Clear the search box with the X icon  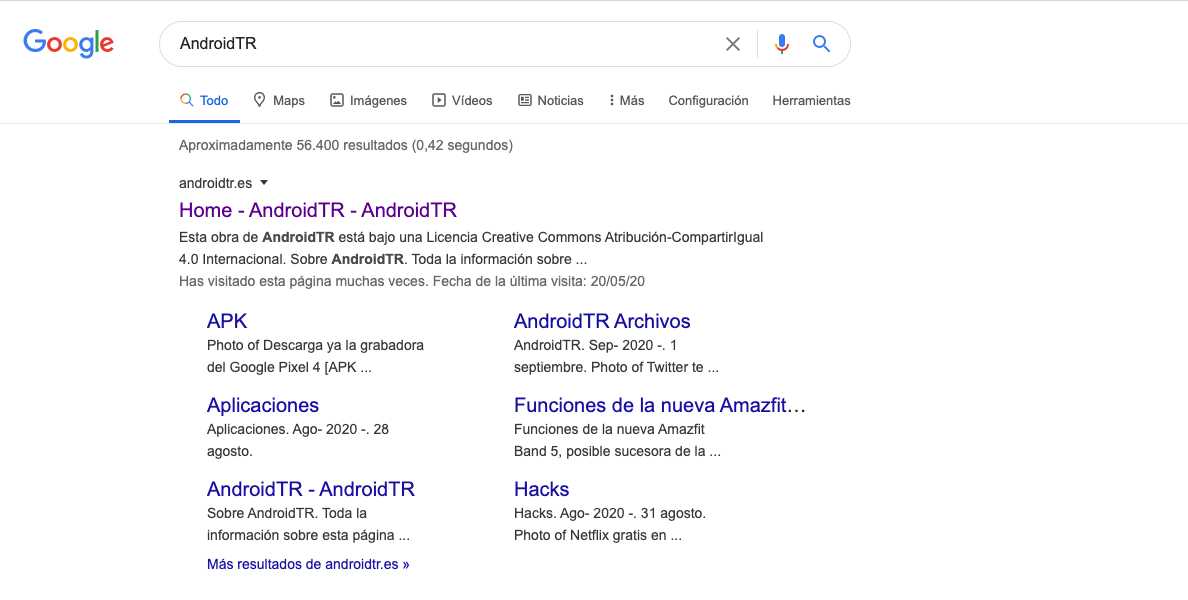(733, 44)
